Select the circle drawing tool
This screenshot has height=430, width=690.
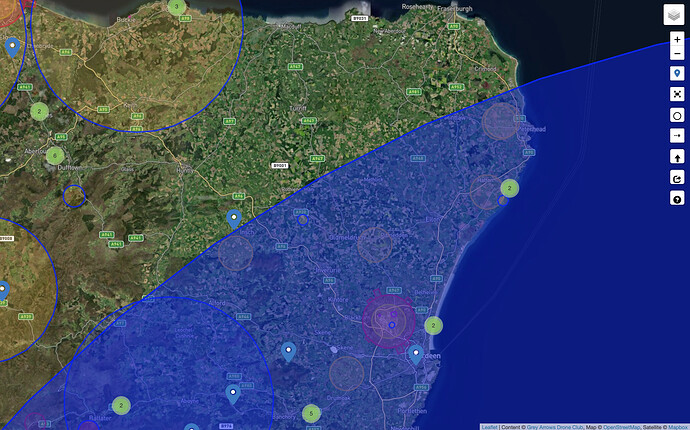(677, 115)
